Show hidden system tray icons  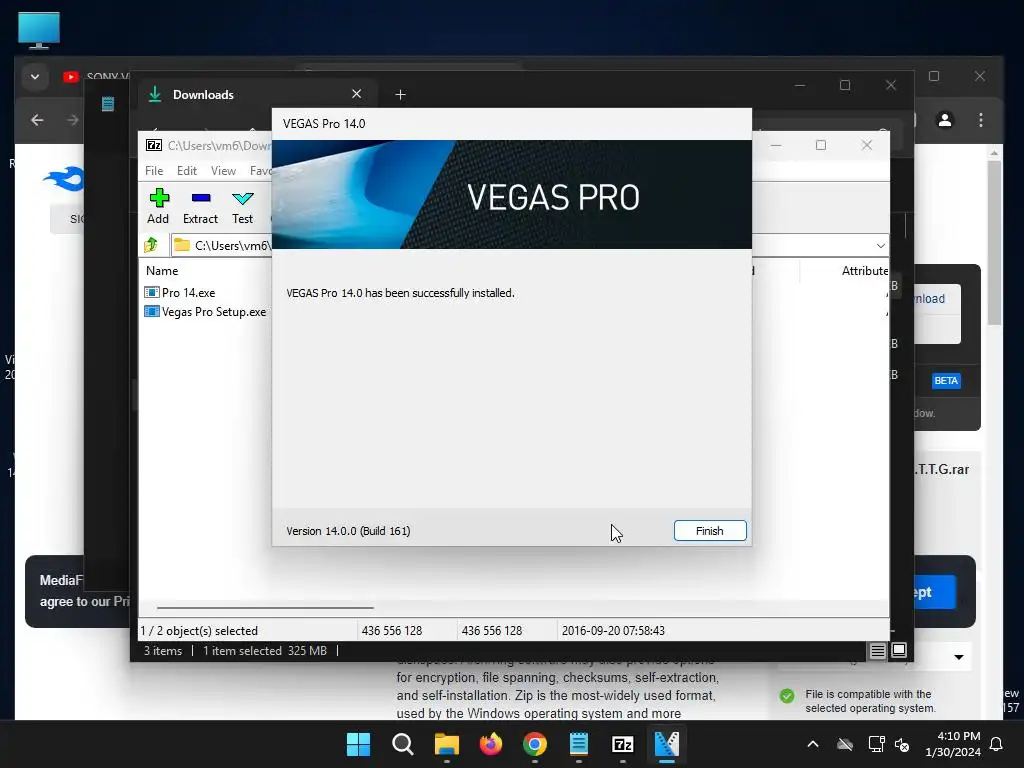point(813,744)
